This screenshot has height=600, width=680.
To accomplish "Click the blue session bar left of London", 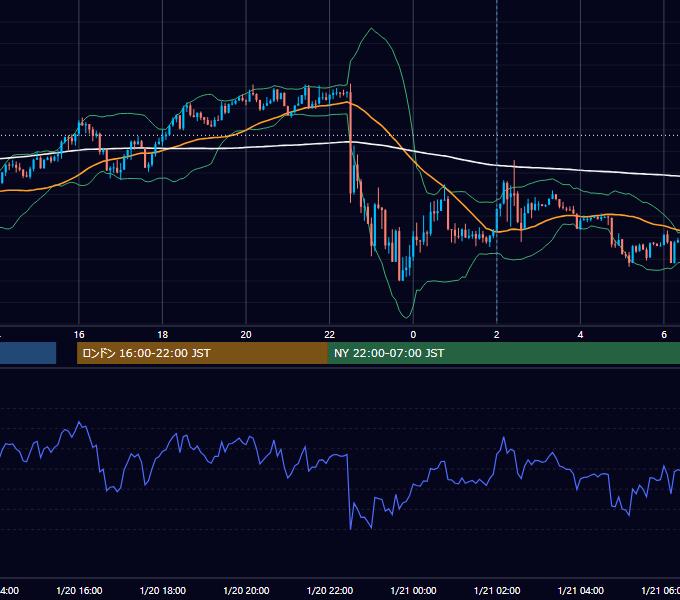I will (x=28, y=353).
